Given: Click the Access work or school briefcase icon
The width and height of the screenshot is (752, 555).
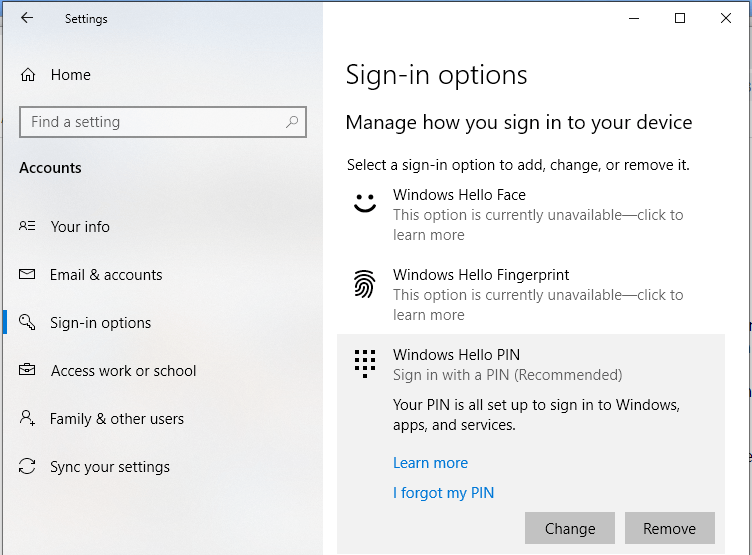Looking at the screenshot, I should tap(27, 370).
